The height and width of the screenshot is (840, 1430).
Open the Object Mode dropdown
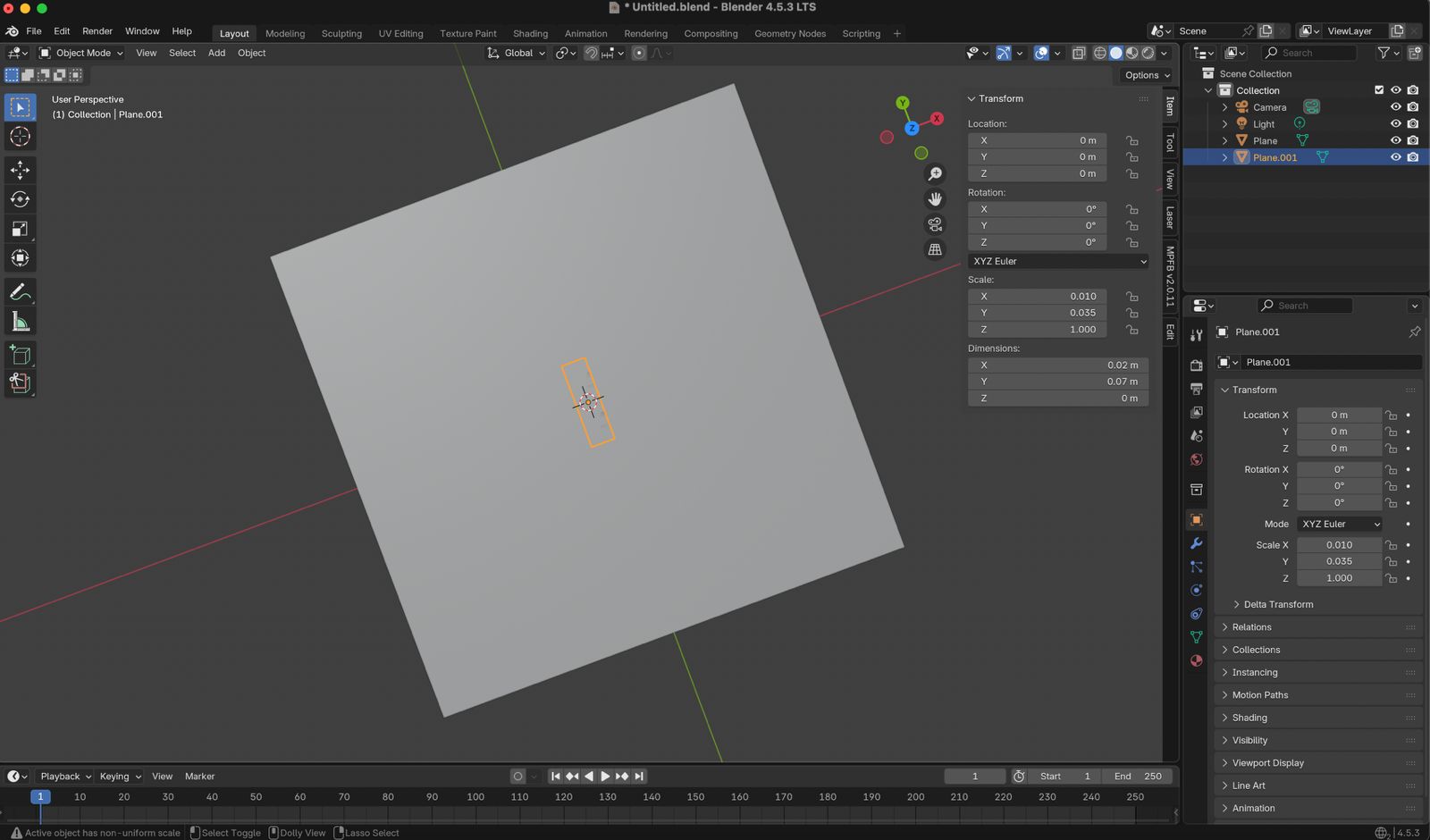[x=81, y=53]
